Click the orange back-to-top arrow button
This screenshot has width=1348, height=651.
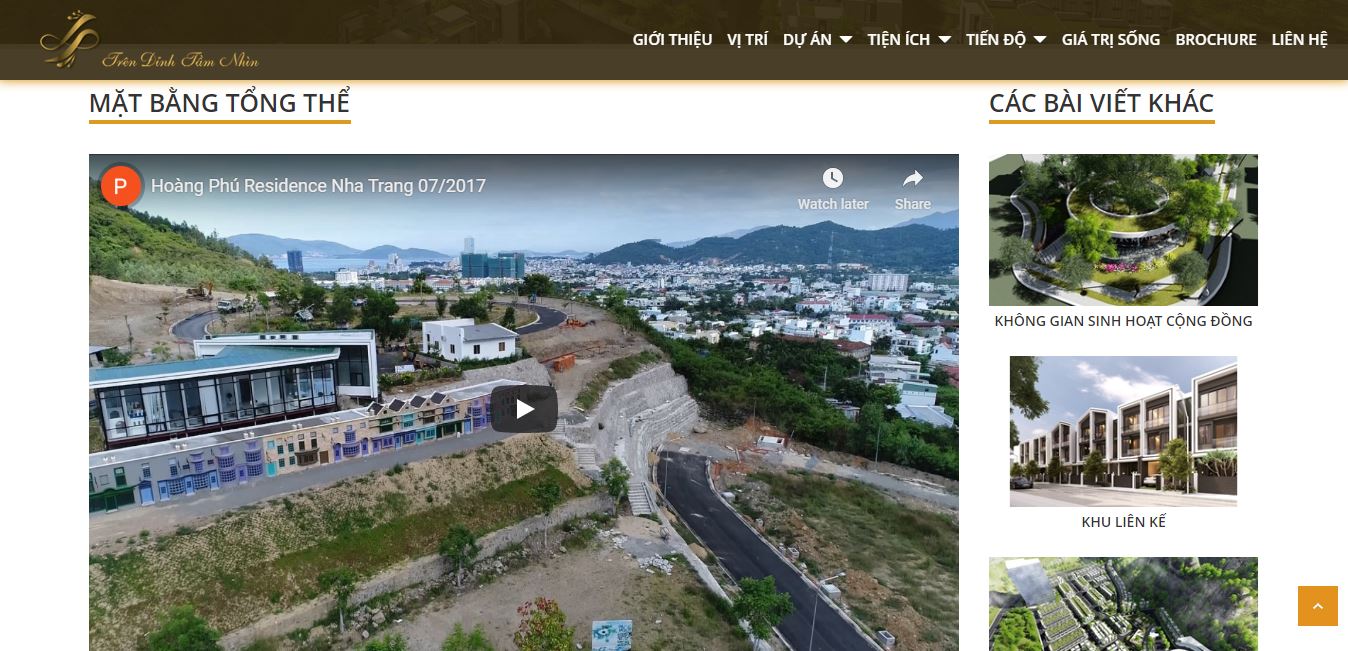point(1317,606)
